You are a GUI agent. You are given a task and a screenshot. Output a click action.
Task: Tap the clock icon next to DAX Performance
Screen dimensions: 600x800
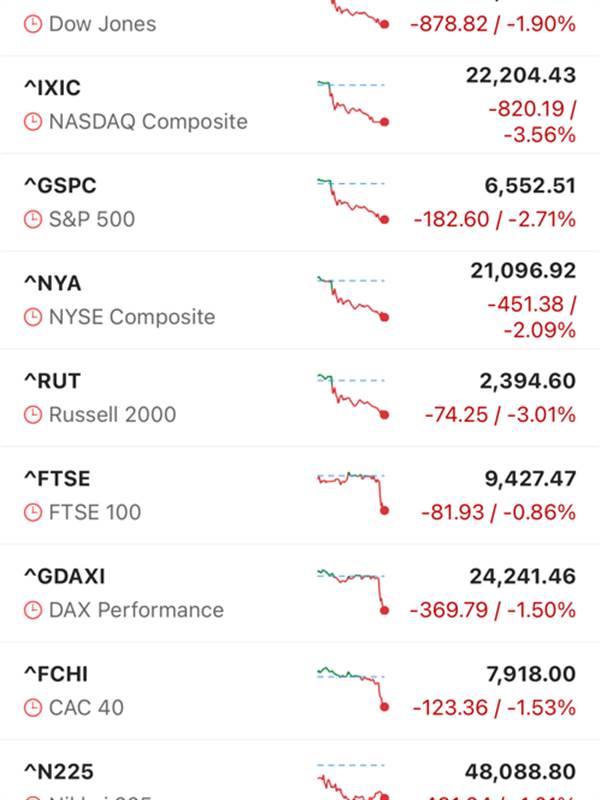pos(34,610)
